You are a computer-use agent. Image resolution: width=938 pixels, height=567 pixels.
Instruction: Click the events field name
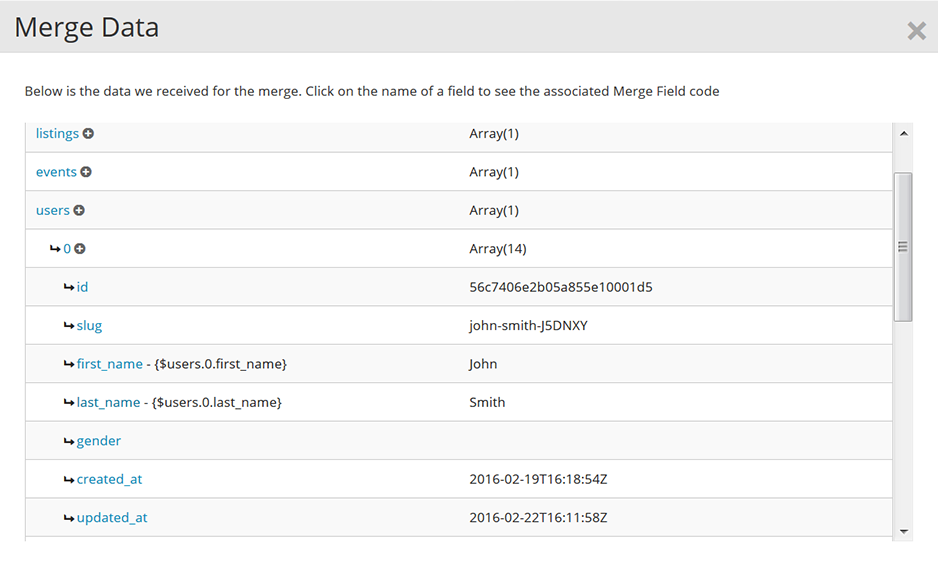click(56, 172)
